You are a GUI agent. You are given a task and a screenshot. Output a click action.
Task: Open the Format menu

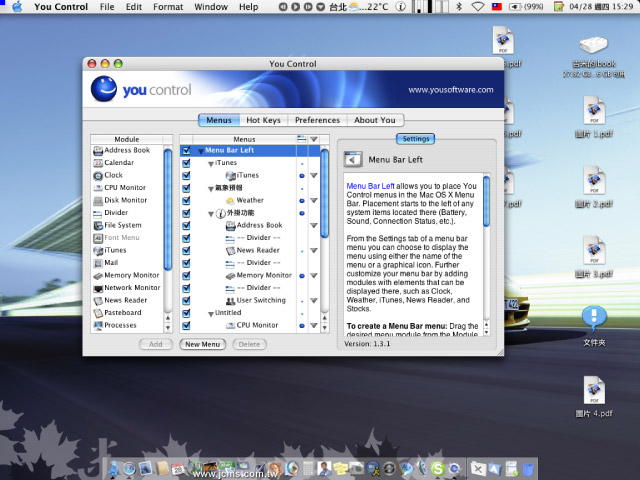[168, 7]
